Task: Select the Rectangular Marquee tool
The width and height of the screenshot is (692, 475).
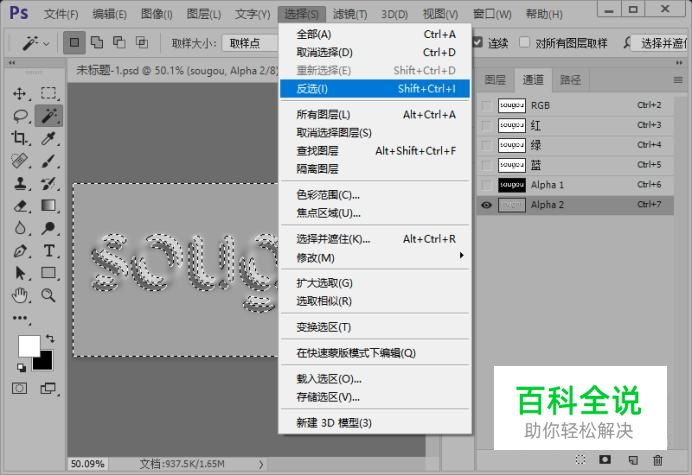Action: (49, 94)
